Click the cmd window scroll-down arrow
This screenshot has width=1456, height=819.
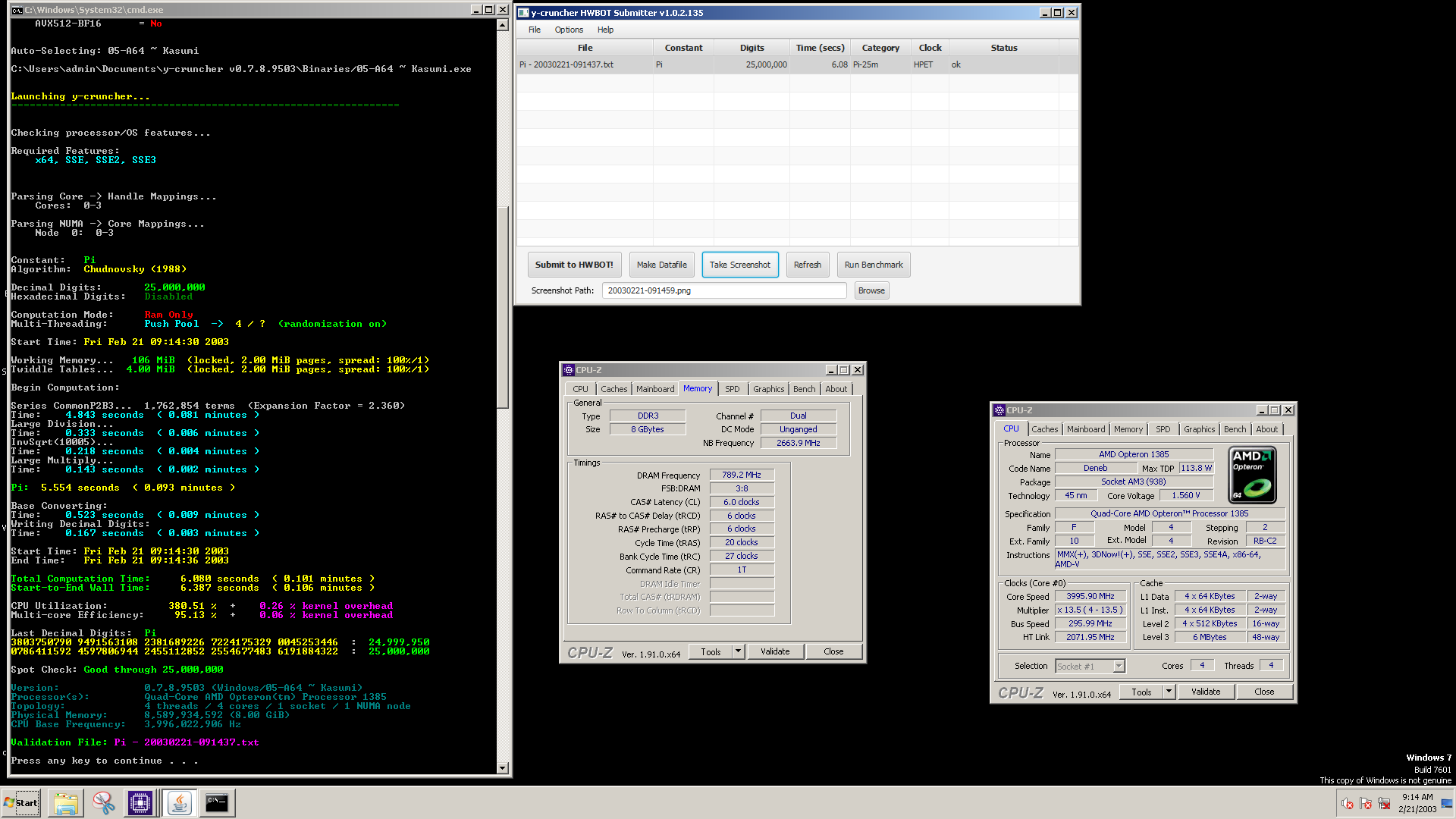(x=502, y=768)
